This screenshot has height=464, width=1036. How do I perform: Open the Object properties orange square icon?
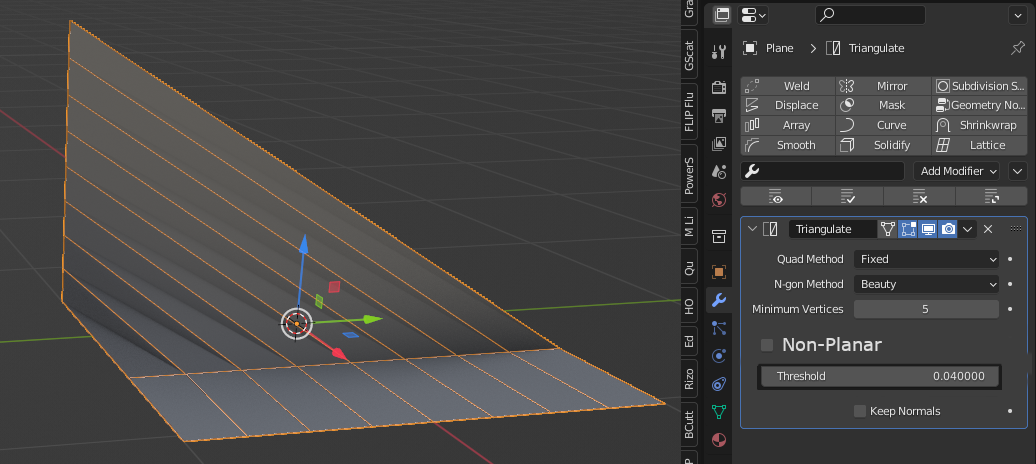719,272
